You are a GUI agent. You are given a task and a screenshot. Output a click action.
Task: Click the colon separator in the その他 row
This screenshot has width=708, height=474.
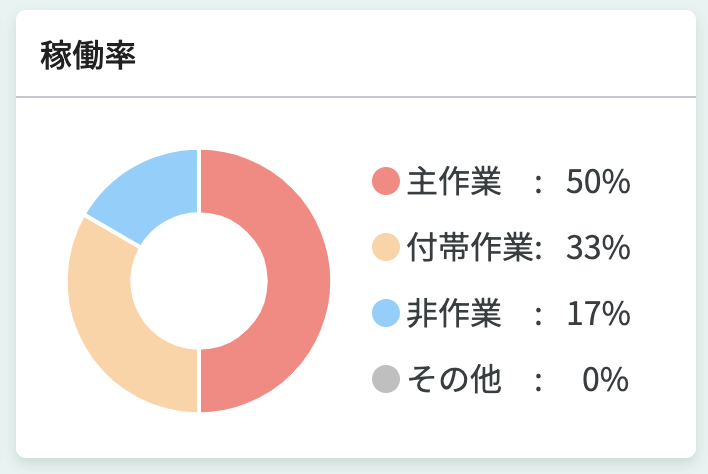point(540,380)
